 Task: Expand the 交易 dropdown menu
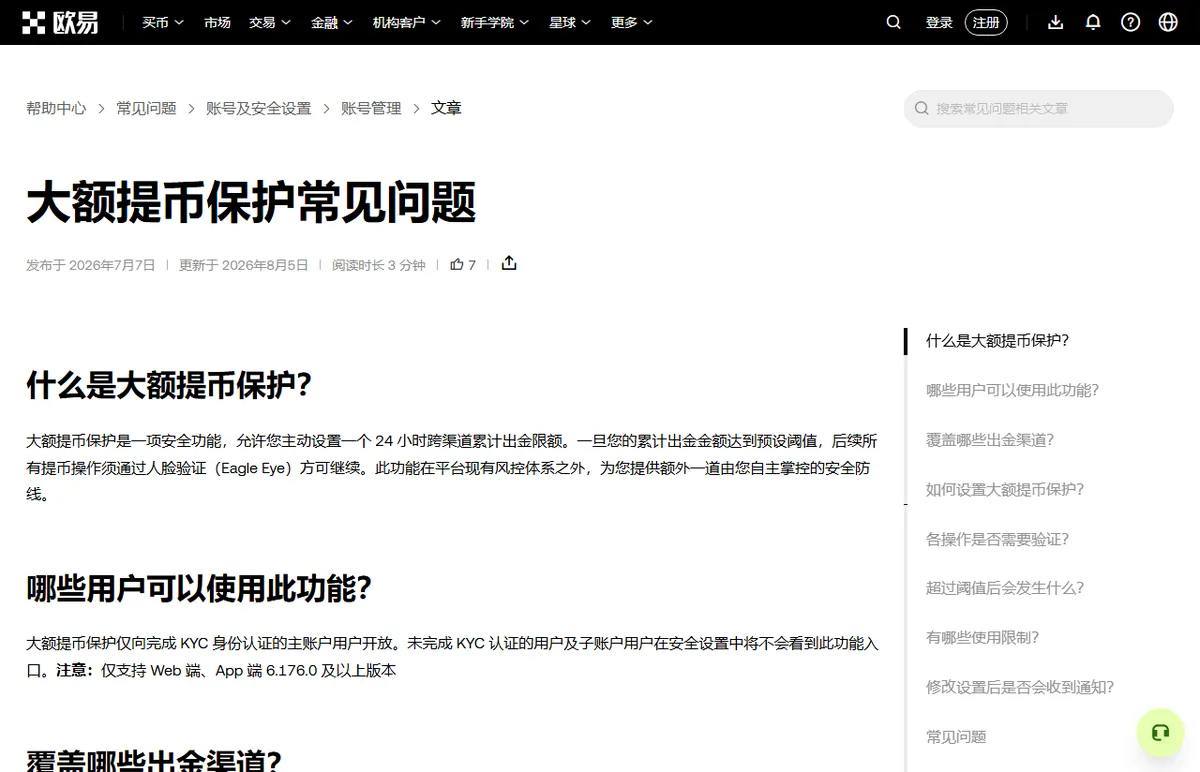pyautogui.click(x=270, y=22)
